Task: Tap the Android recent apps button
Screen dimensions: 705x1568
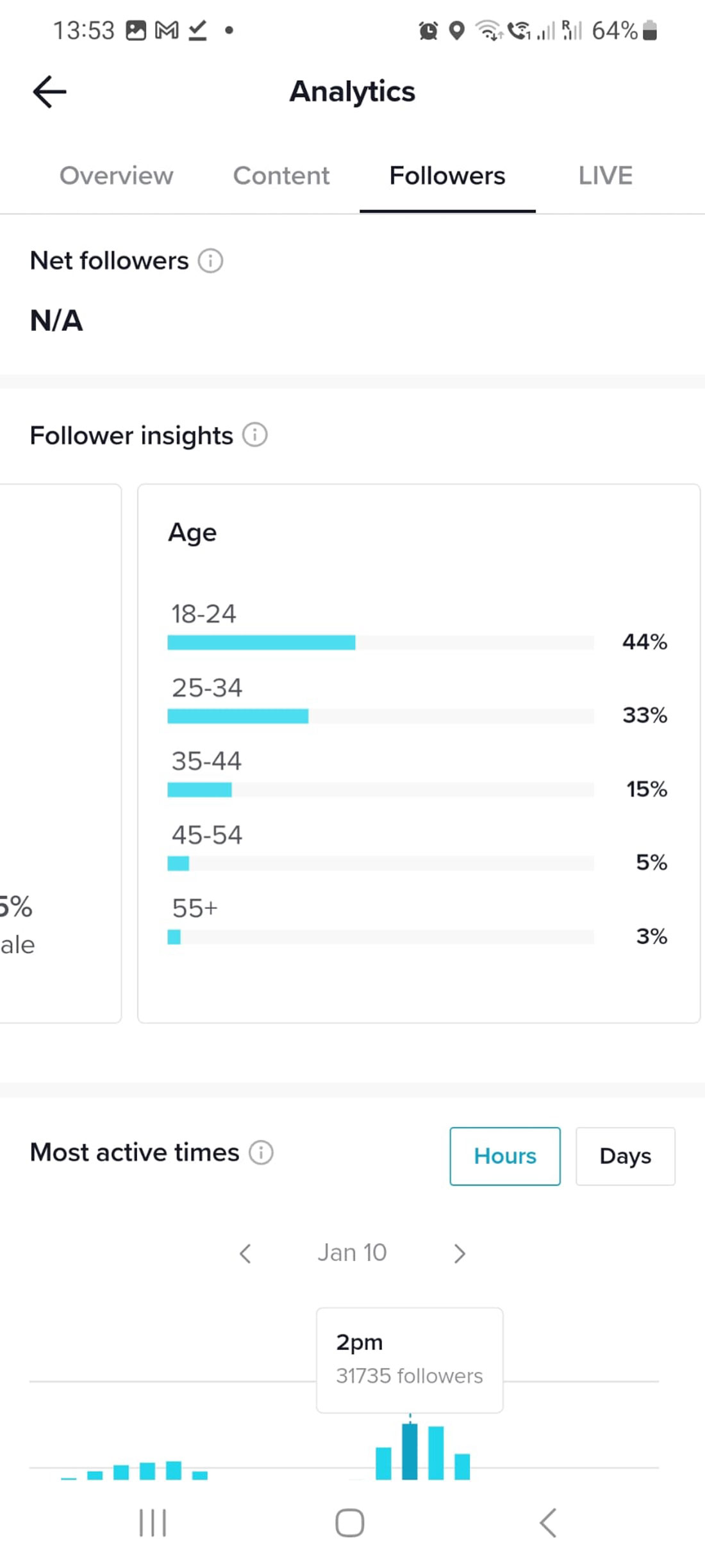Action: pos(153,1522)
